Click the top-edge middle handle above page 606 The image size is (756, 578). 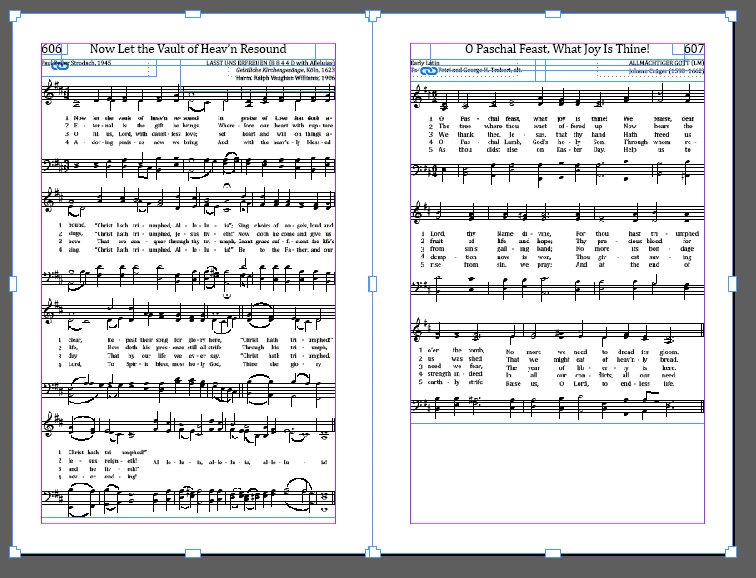[x=193, y=14]
